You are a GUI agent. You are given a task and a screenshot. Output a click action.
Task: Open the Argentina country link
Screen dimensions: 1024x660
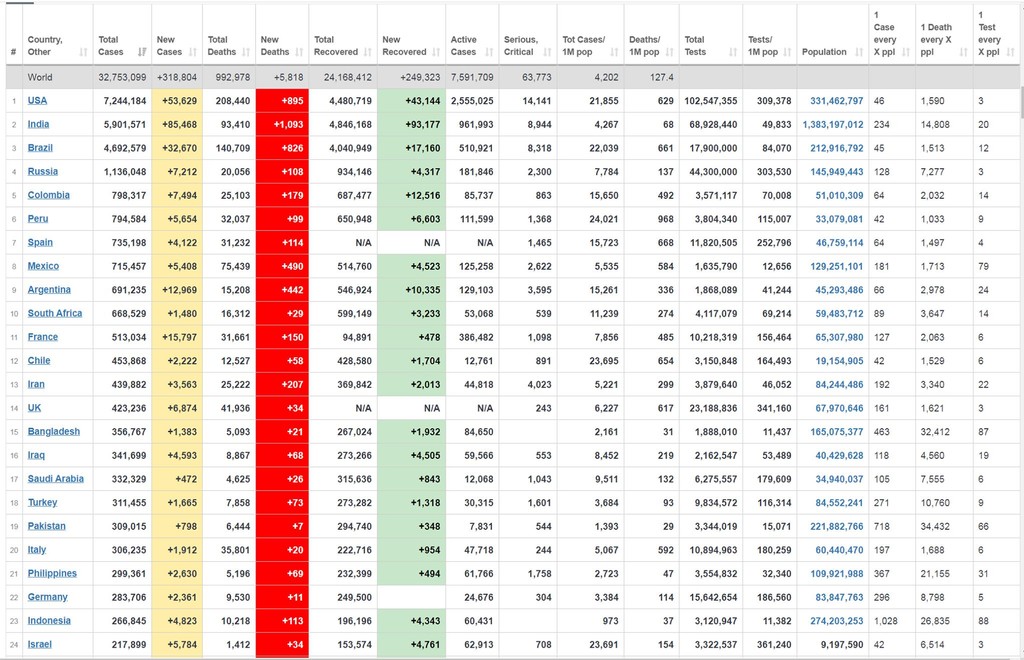coord(49,289)
